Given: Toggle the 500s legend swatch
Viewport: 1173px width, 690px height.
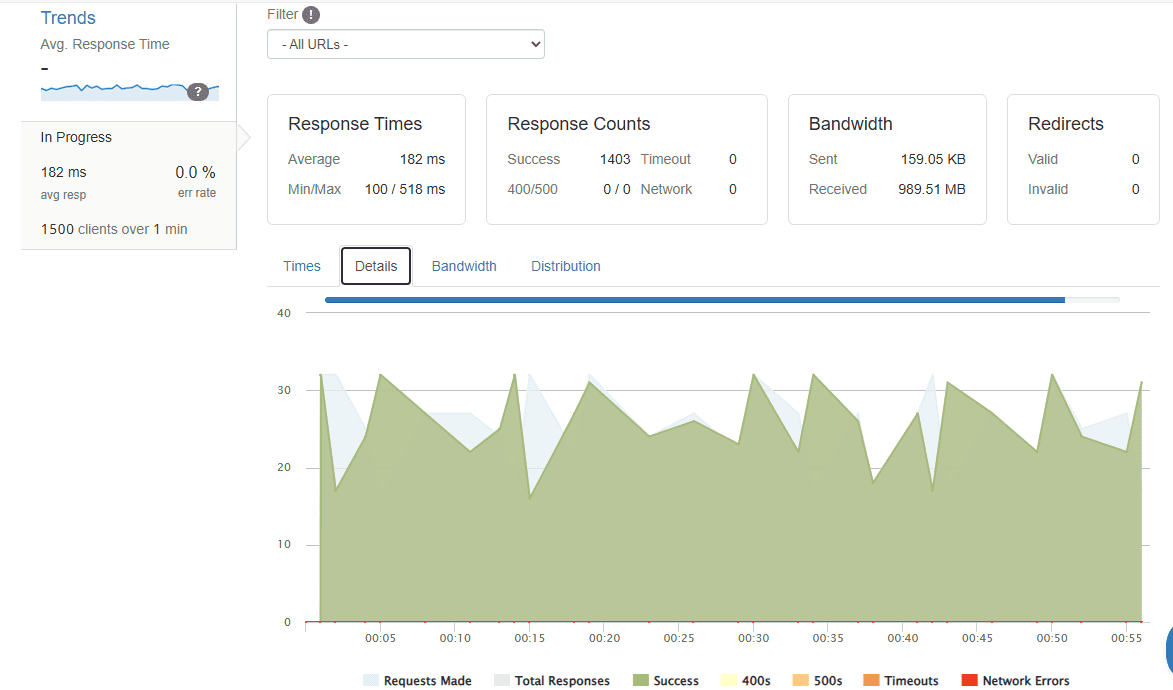Looking at the screenshot, I should click(x=800, y=680).
